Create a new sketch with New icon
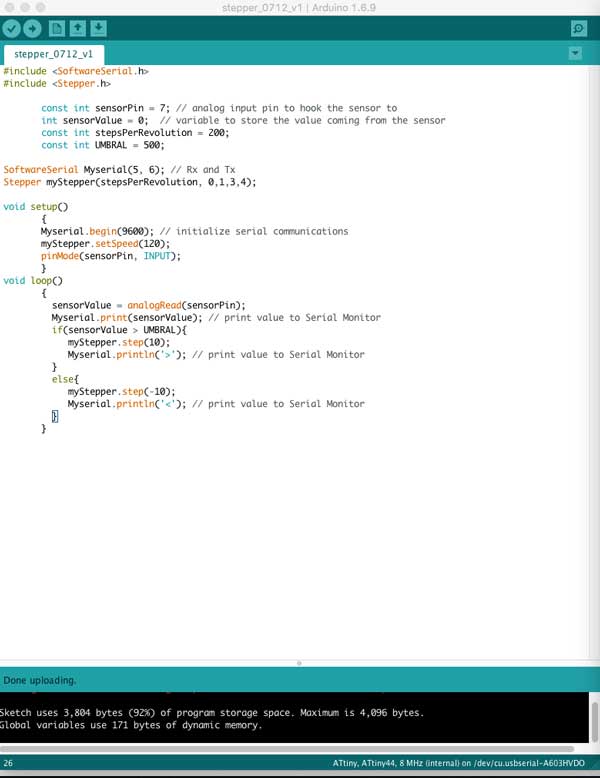 pyautogui.click(x=57, y=28)
